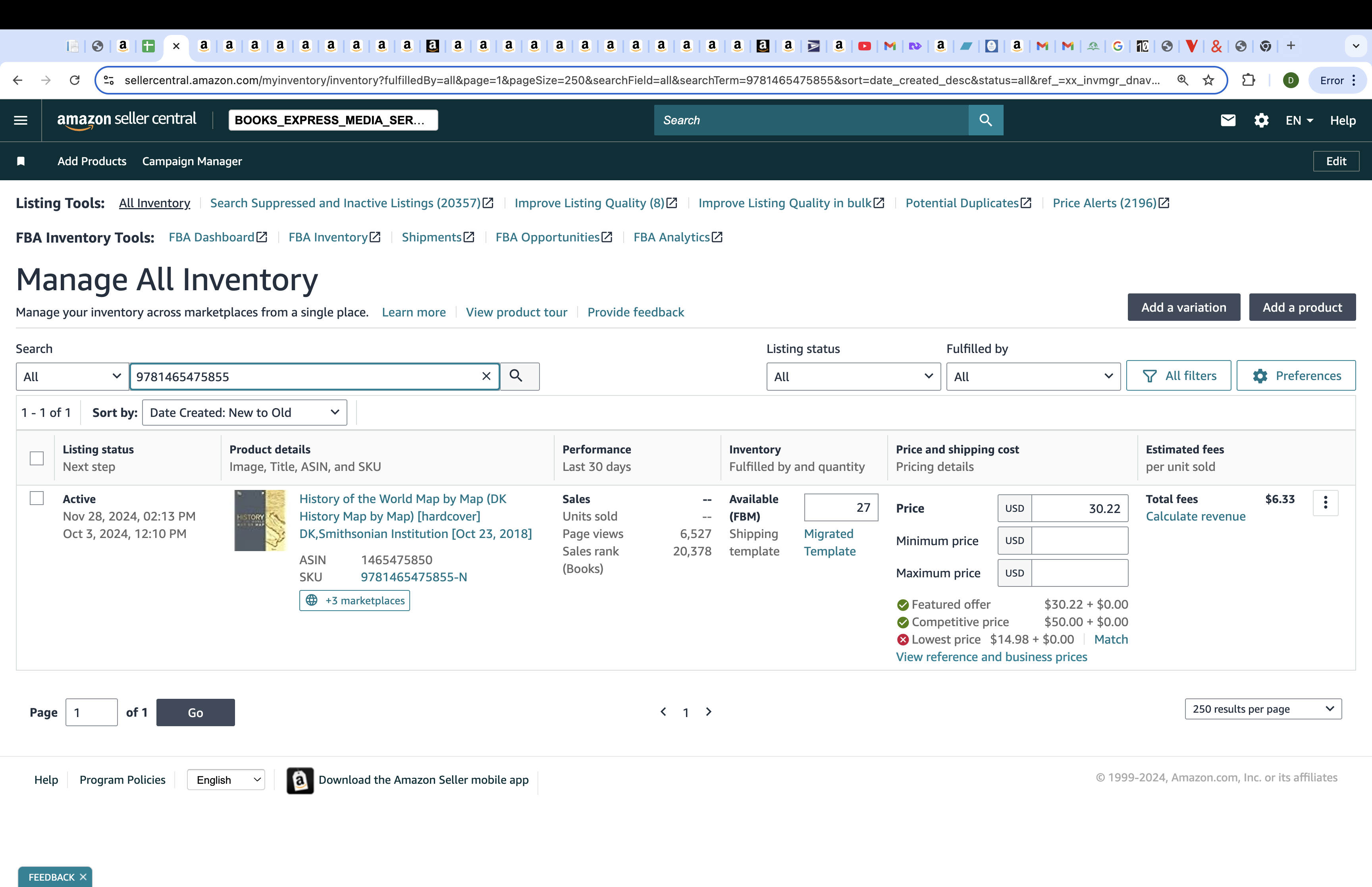Open the search field All dropdown
Viewport: 1372px width, 887px height.
72,376
